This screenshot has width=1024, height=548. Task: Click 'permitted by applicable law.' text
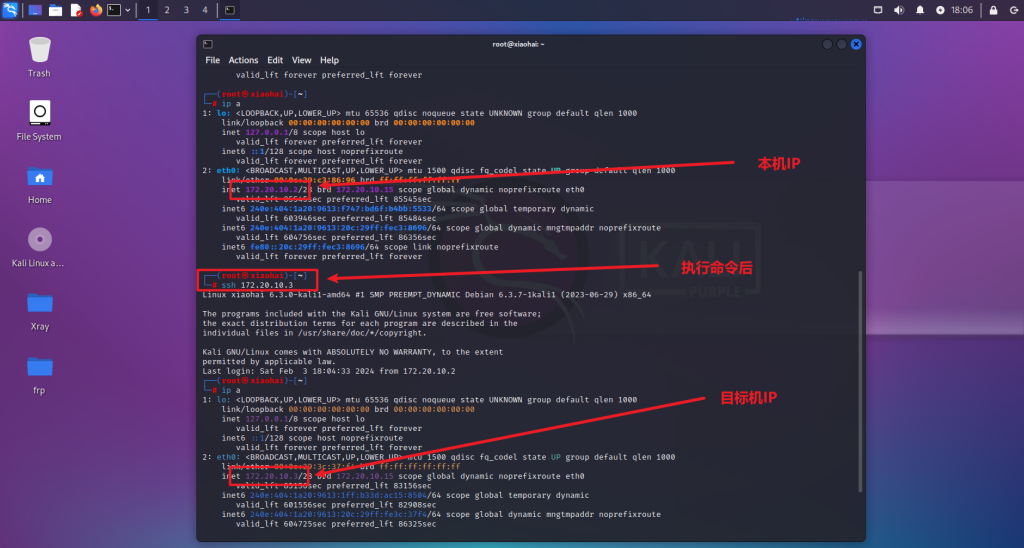point(268,361)
